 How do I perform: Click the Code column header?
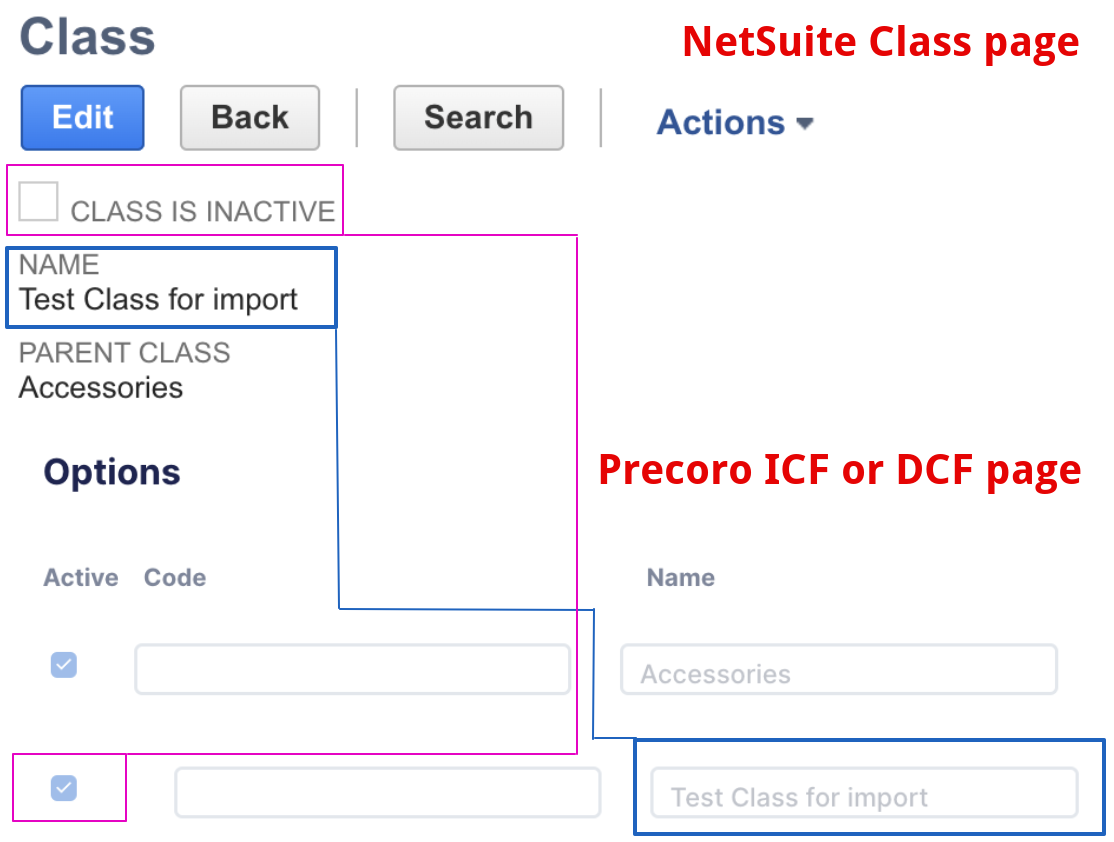[x=174, y=577]
